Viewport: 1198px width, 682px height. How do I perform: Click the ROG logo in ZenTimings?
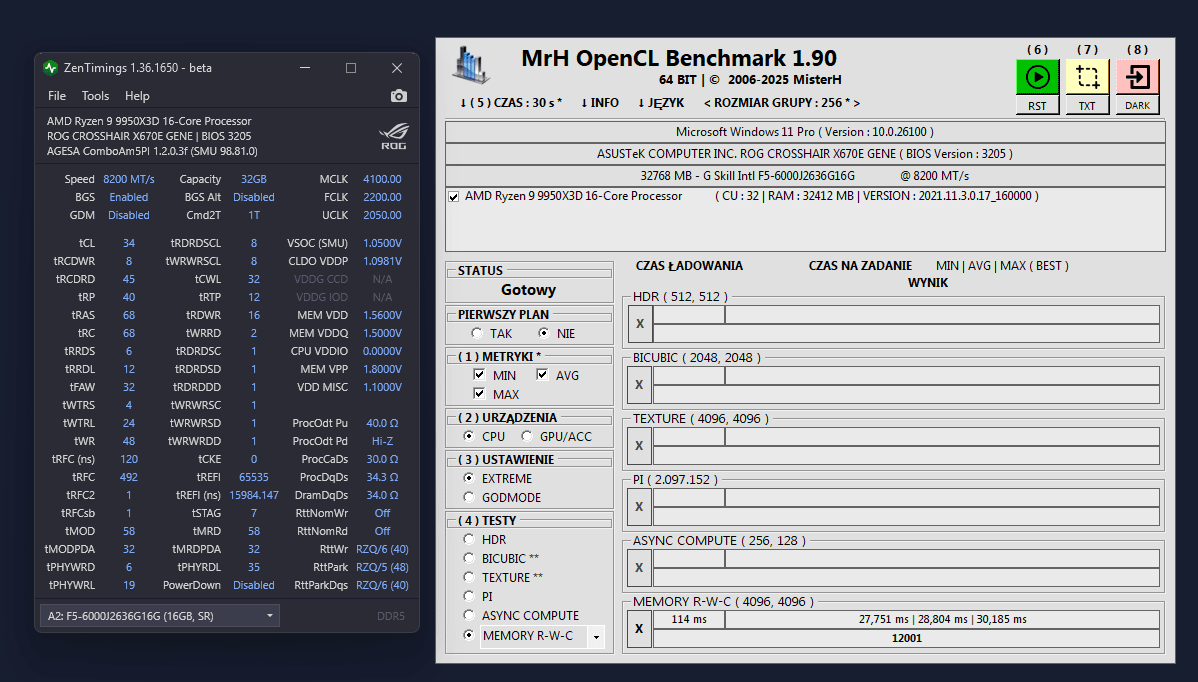tap(393, 136)
